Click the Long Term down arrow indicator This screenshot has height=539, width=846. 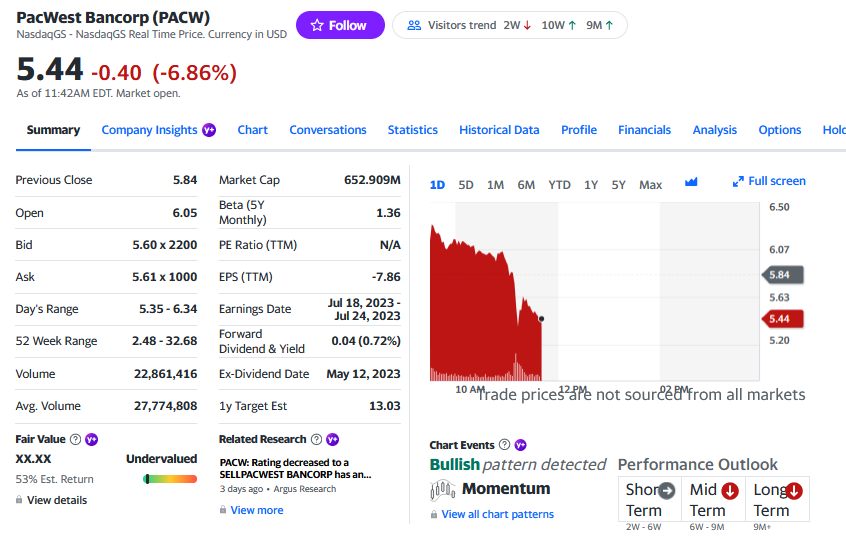point(794,490)
